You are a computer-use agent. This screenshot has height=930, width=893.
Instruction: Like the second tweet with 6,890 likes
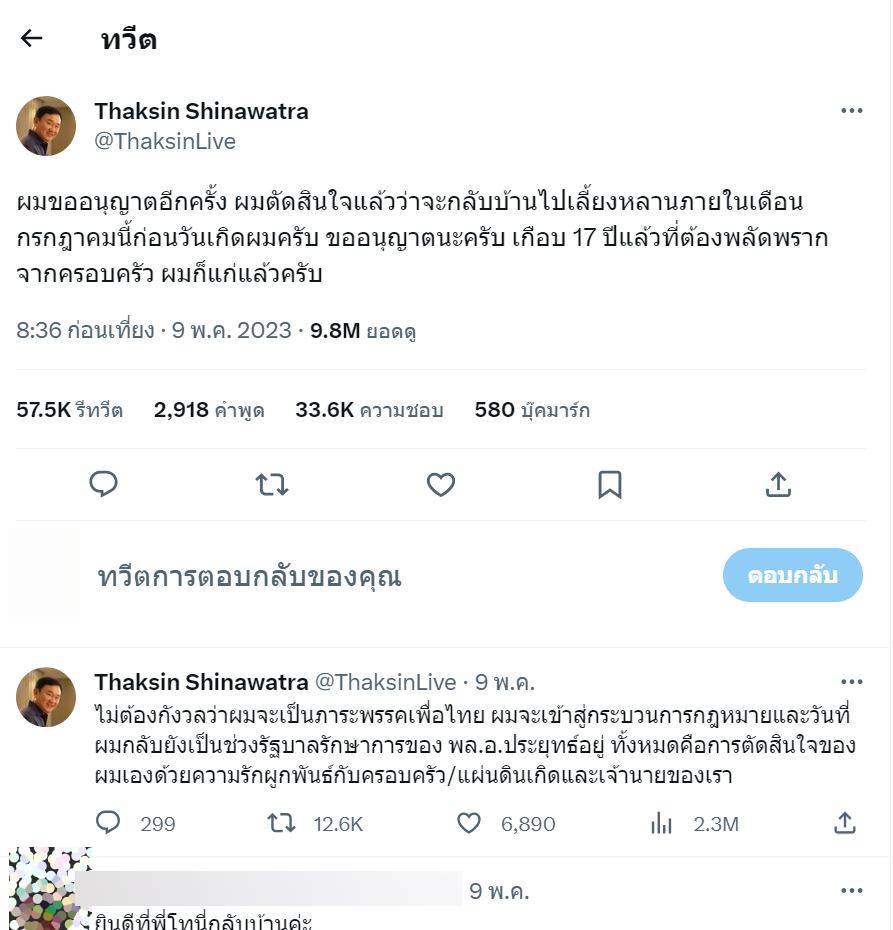pos(469,823)
